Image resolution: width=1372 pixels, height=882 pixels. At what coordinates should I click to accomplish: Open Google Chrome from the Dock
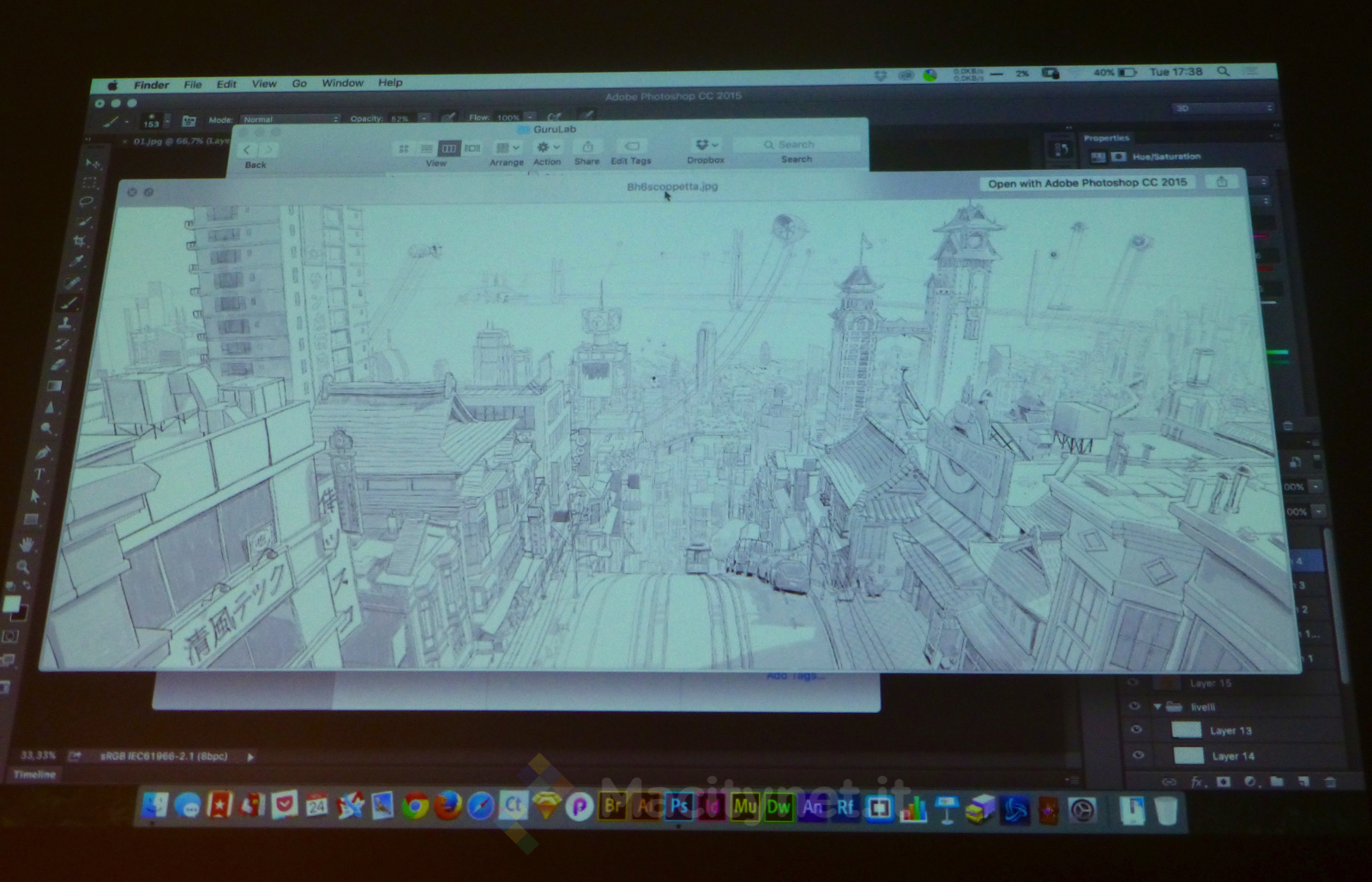pyautogui.click(x=415, y=806)
